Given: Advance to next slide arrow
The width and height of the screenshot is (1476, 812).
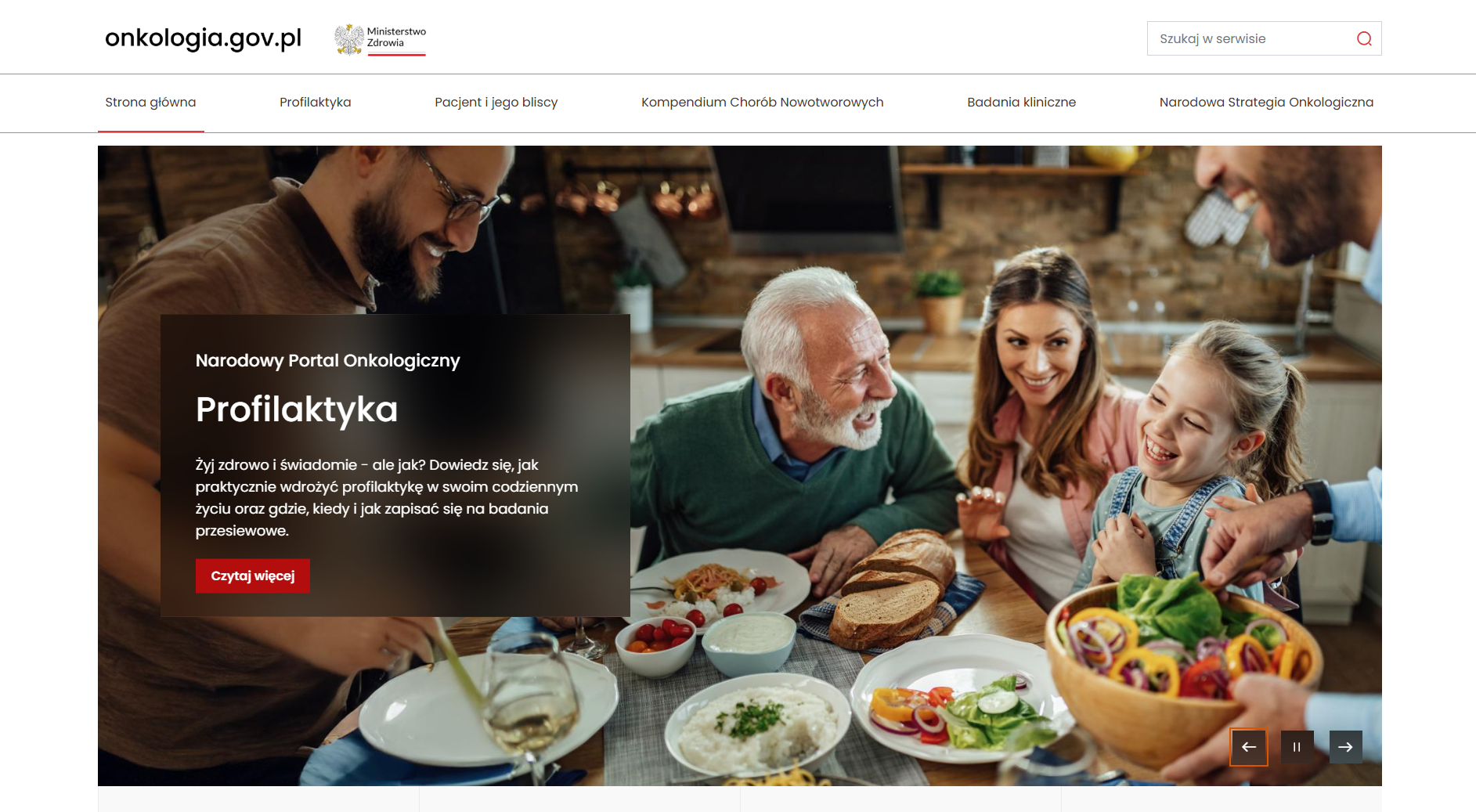Looking at the screenshot, I should [x=1345, y=747].
